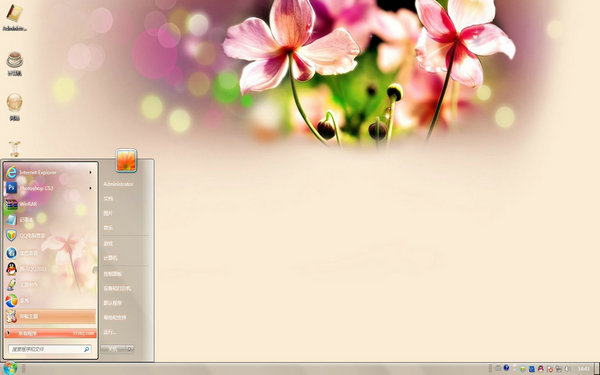Expand Internet Explorer jump list arrow
The width and height of the screenshot is (600, 375).
[x=91, y=173]
